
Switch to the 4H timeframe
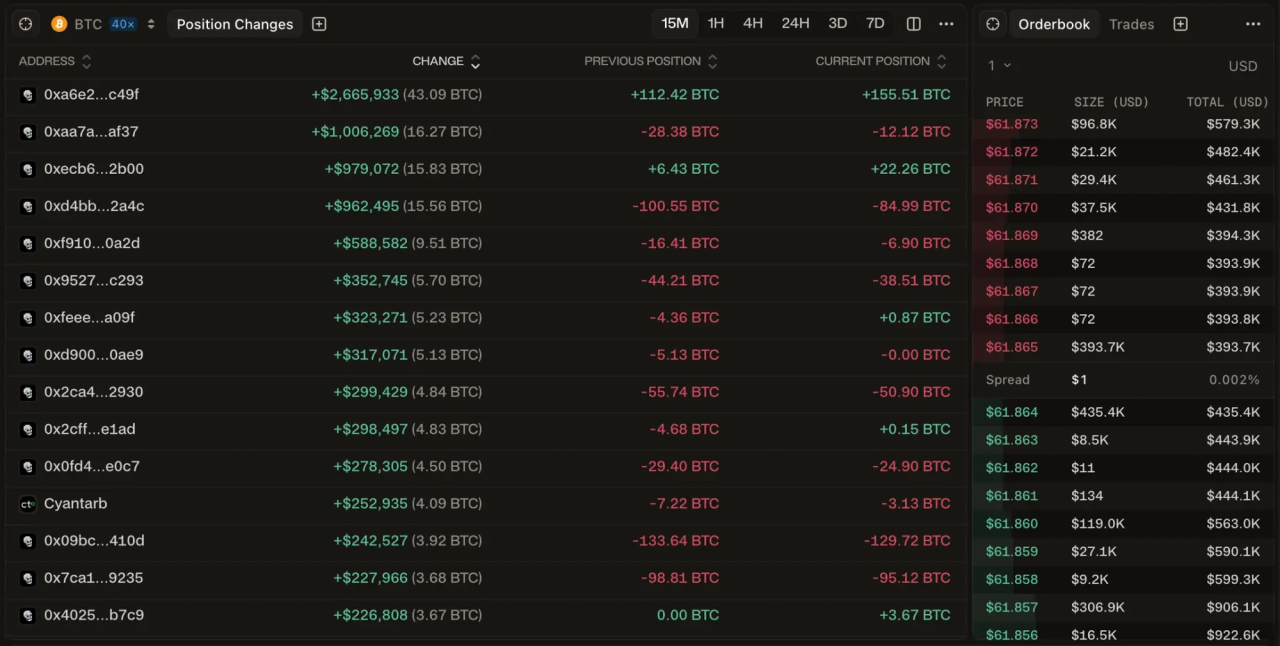point(753,24)
